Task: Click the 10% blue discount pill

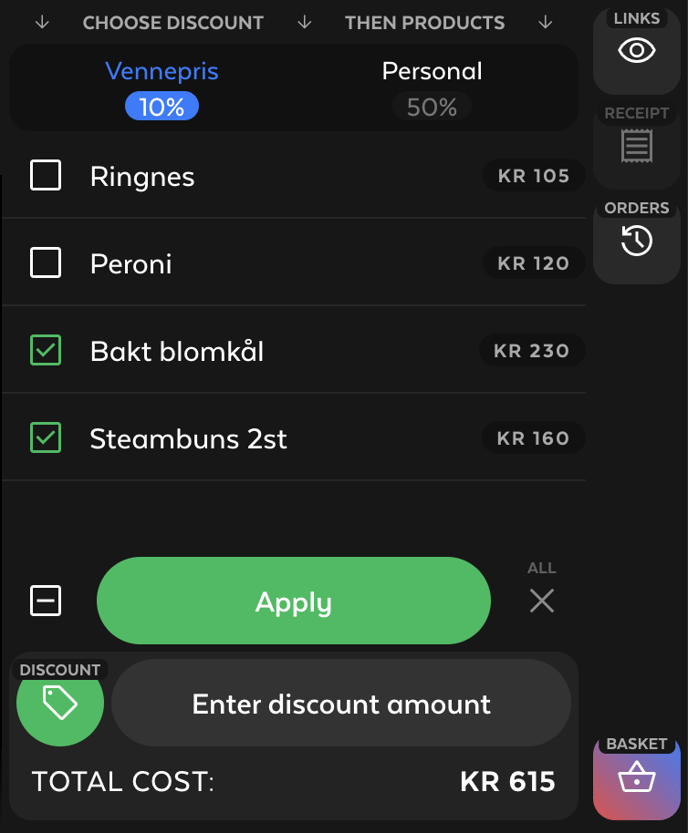Action: [x=162, y=106]
